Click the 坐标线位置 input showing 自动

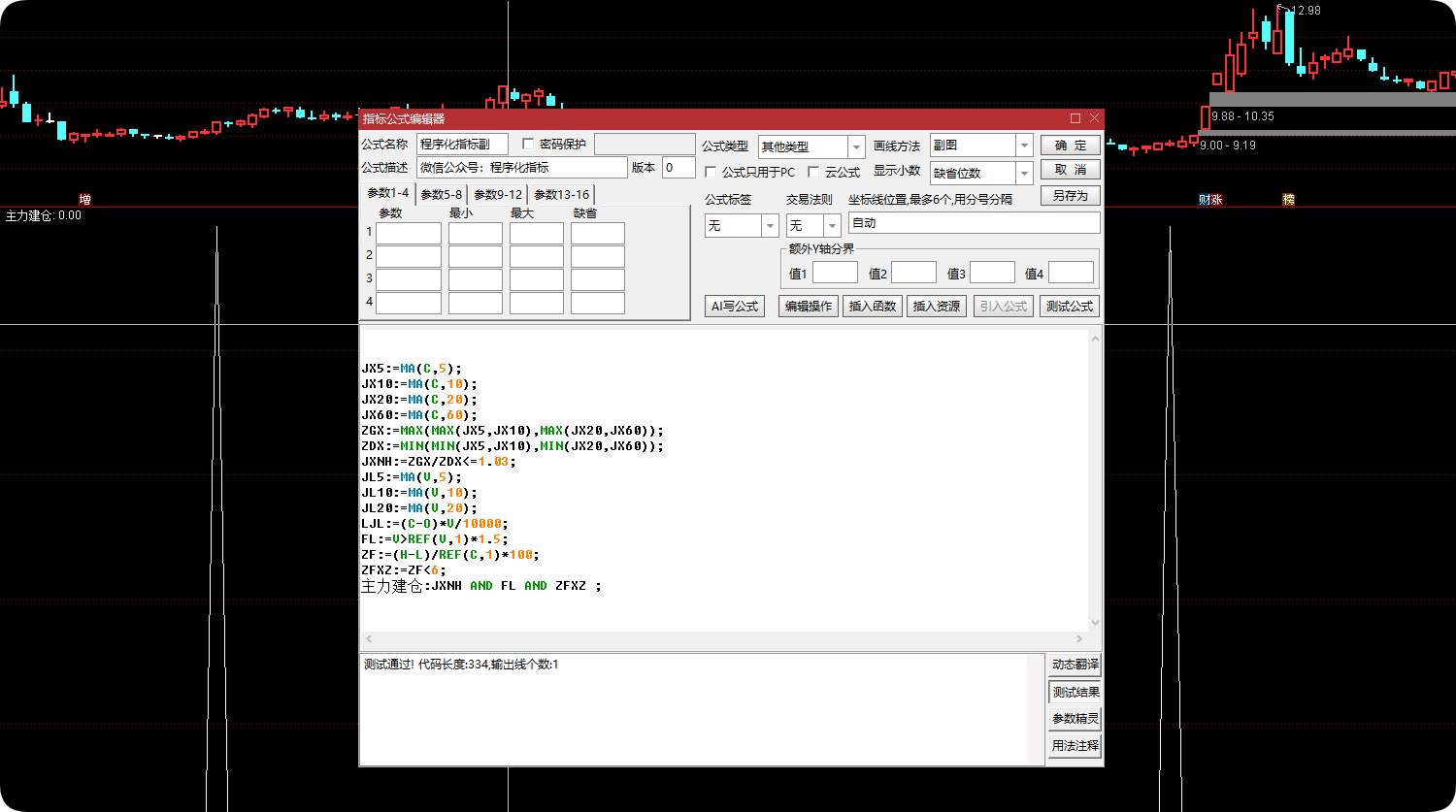(x=975, y=222)
